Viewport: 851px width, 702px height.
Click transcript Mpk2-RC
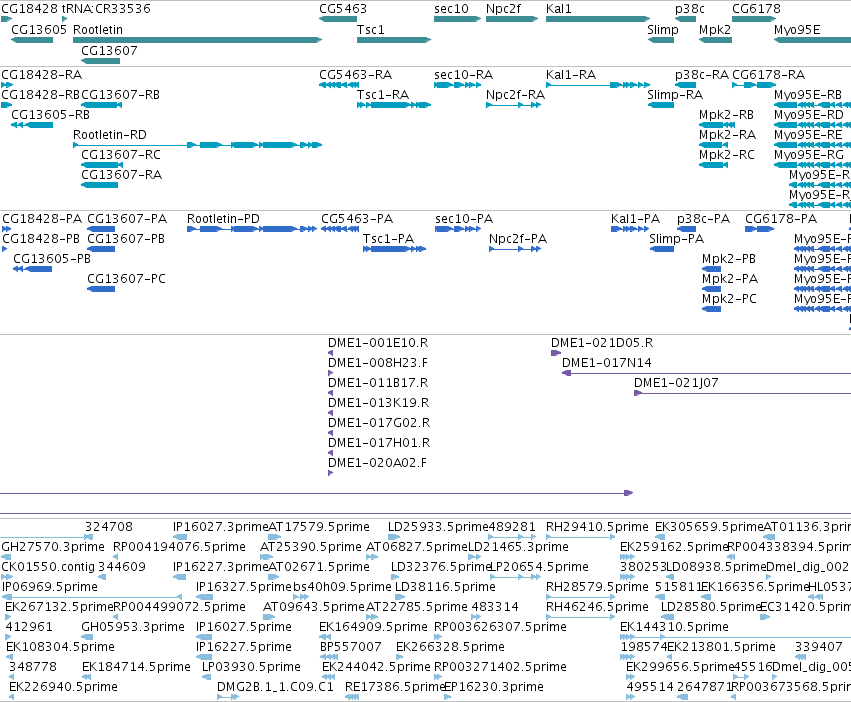(714, 165)
